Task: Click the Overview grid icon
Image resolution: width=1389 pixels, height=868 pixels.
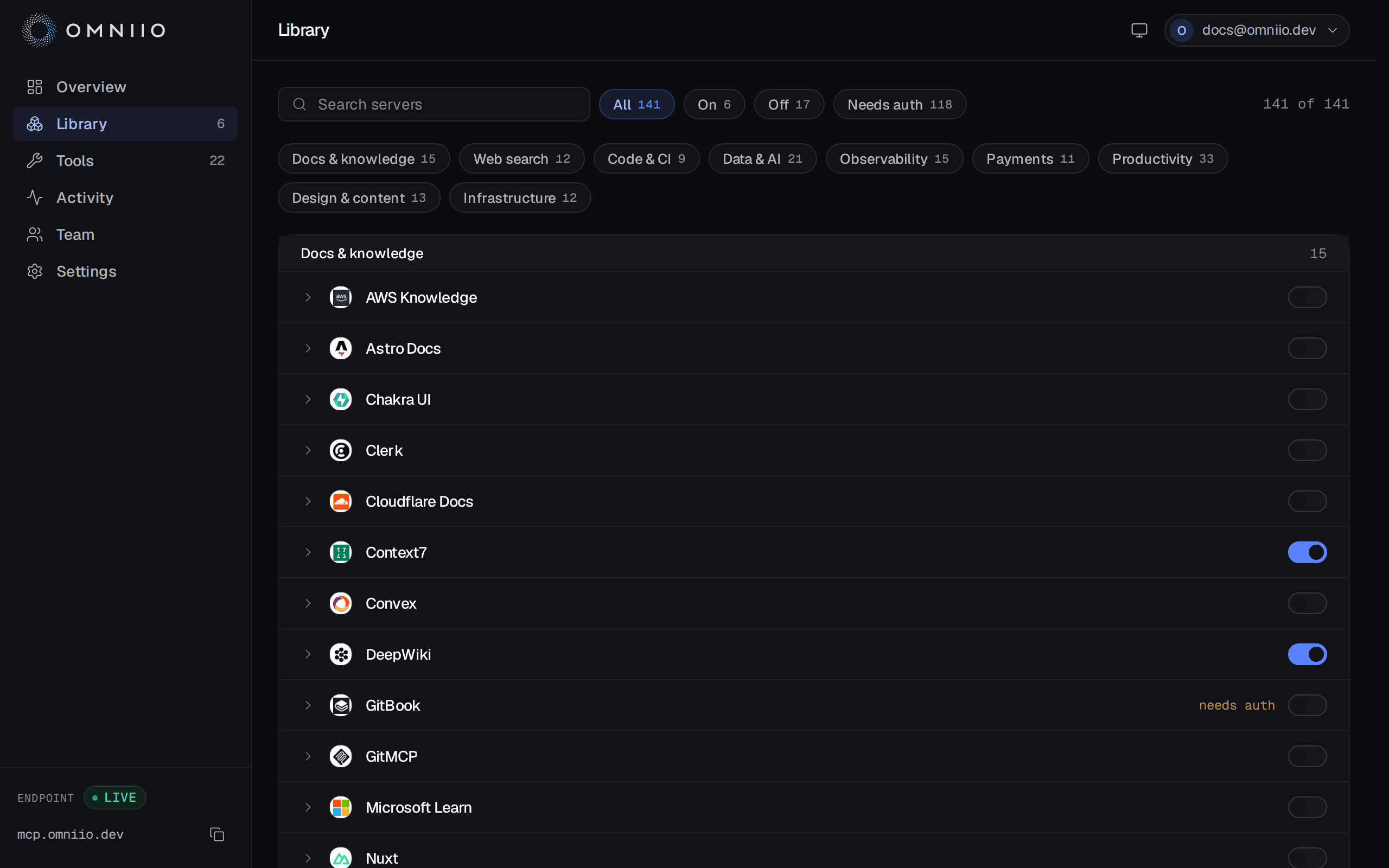Action: pyautogui.click(x=35, y=87)
